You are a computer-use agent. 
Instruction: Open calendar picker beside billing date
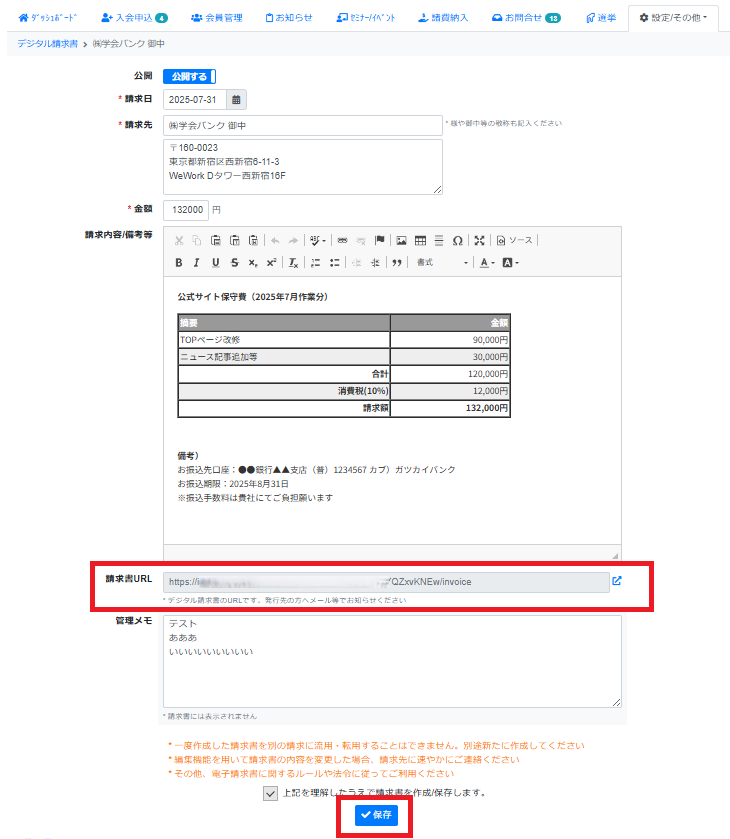click(x=236, y=99)
